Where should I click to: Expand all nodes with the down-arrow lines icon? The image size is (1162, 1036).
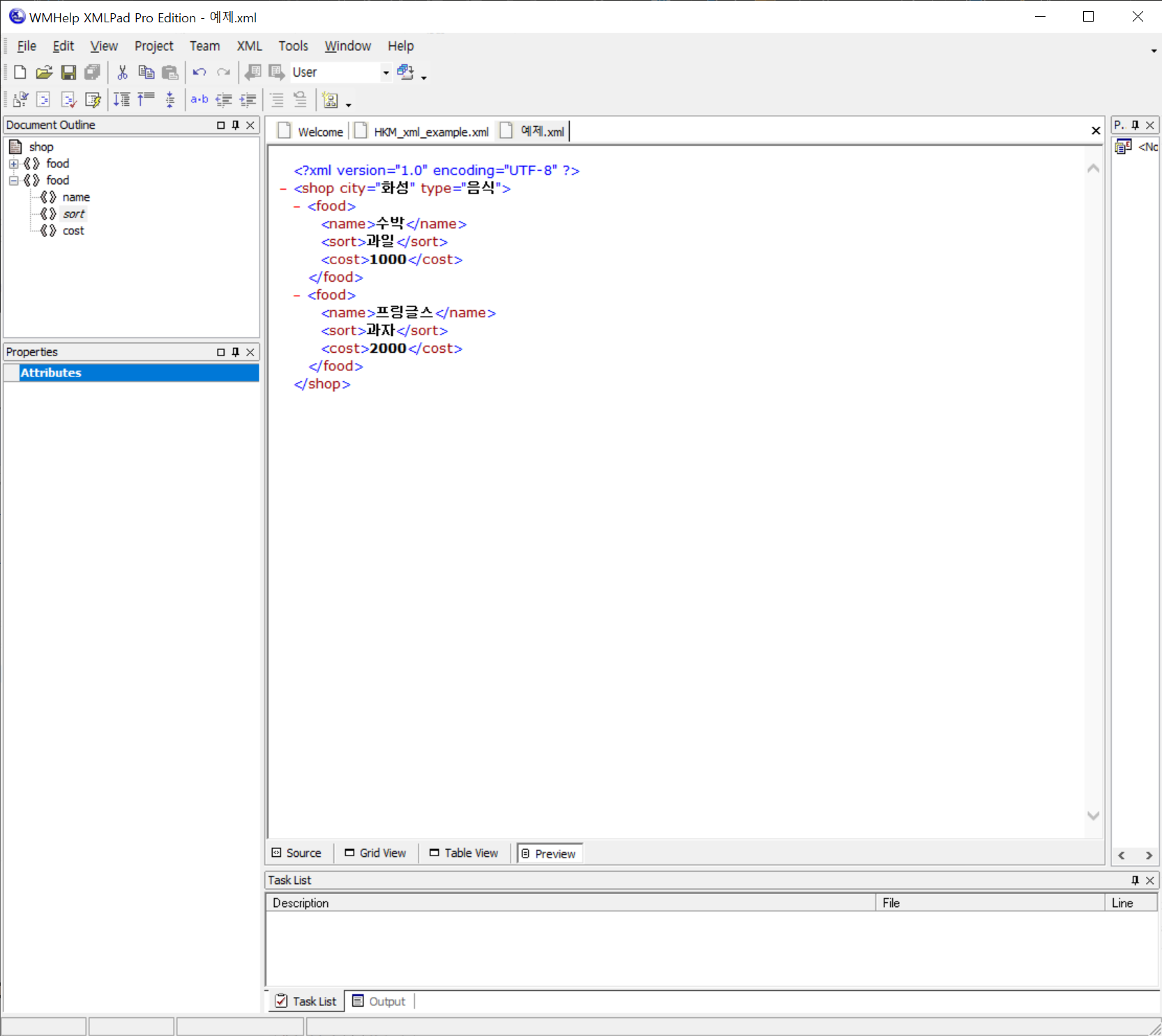pos(122,100)
